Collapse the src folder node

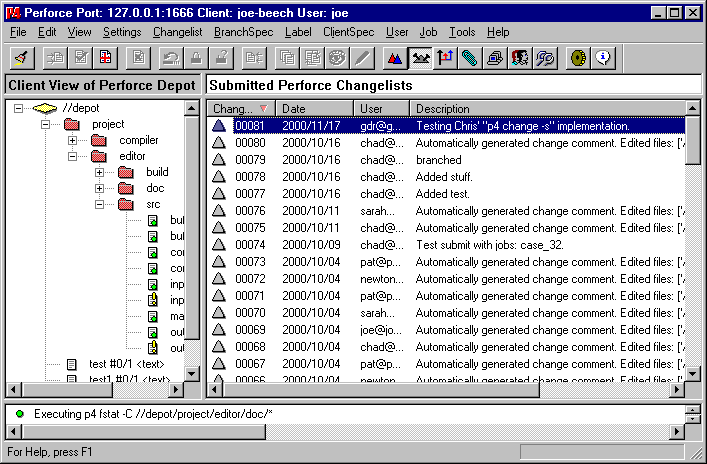click(100, 204)
